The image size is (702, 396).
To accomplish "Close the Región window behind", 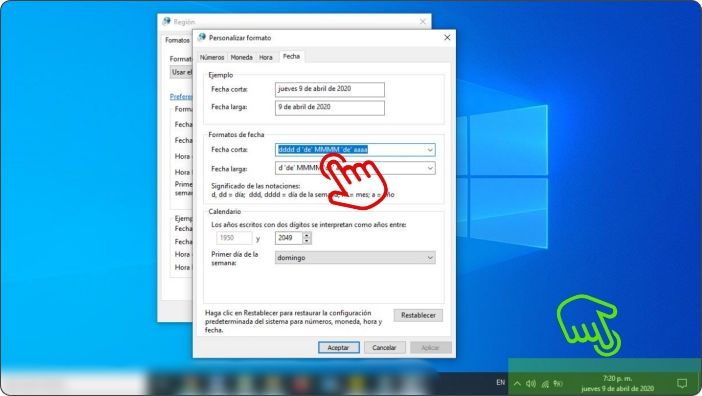I will 423,21.
